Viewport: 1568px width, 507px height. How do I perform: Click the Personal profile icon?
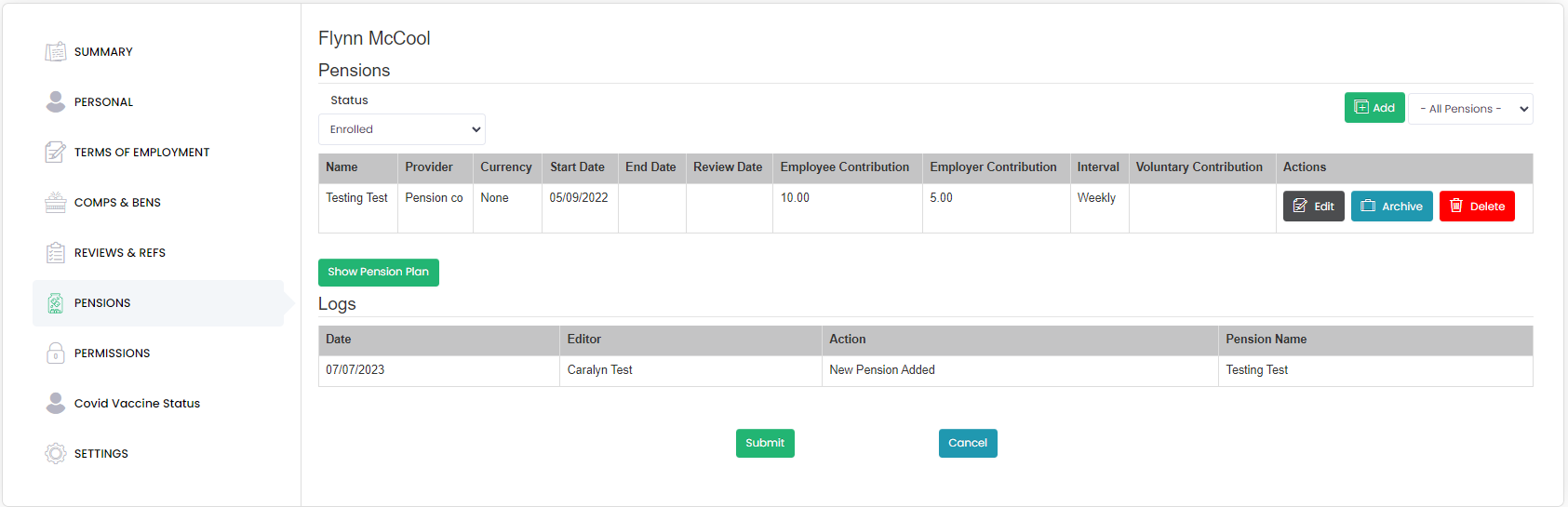(x=56, y=101)
